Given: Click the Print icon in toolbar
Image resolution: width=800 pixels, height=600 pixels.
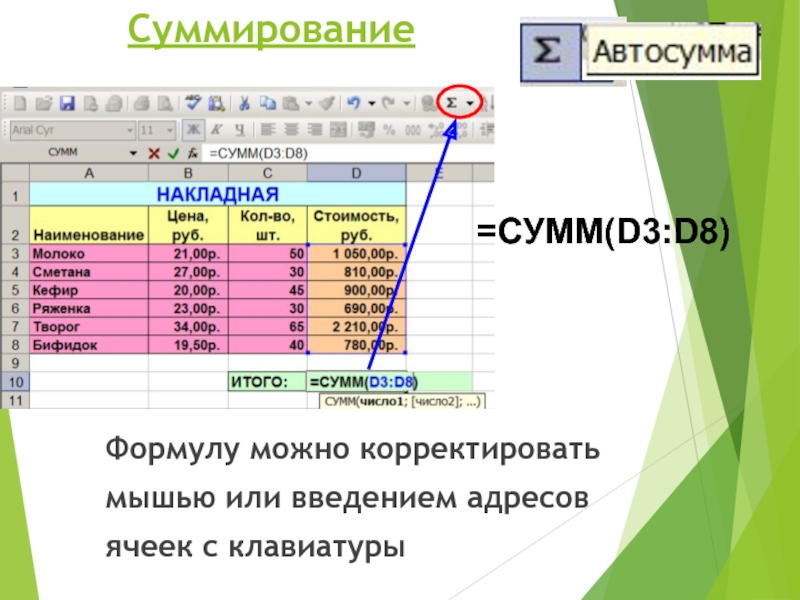Looking at the screenshot, I should click(x=142, y=104).
